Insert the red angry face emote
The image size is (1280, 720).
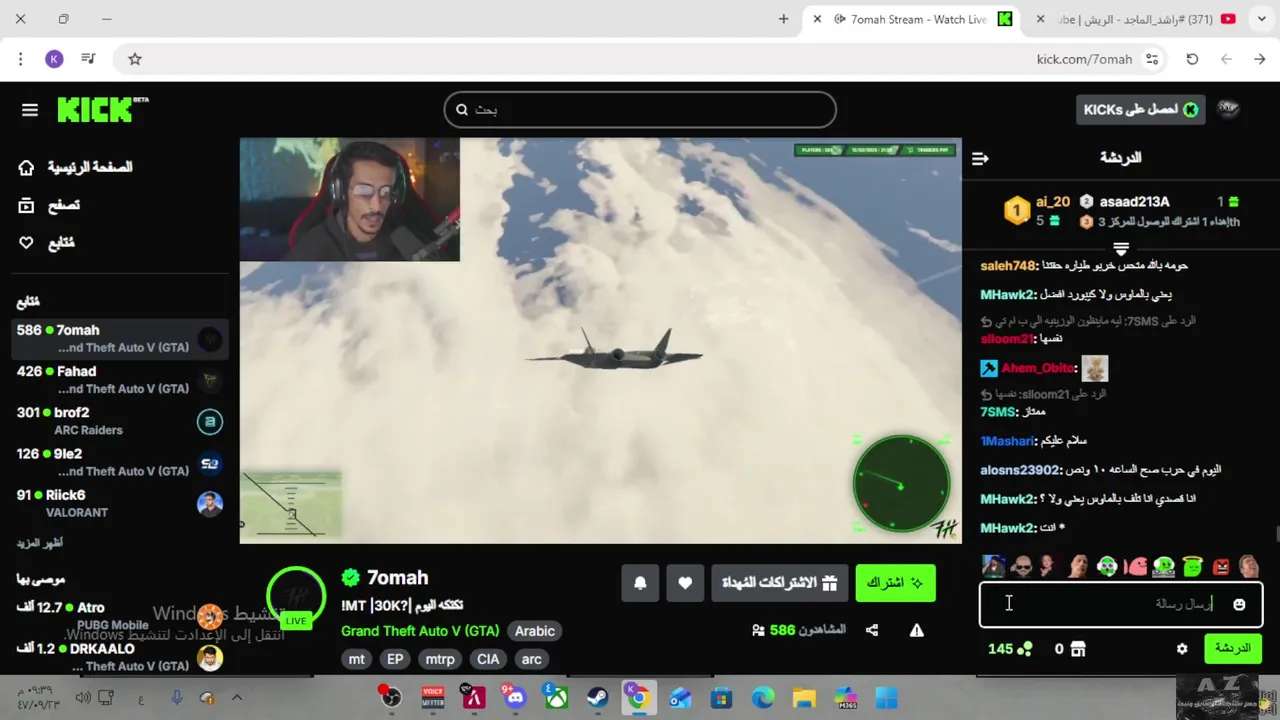1221,566
